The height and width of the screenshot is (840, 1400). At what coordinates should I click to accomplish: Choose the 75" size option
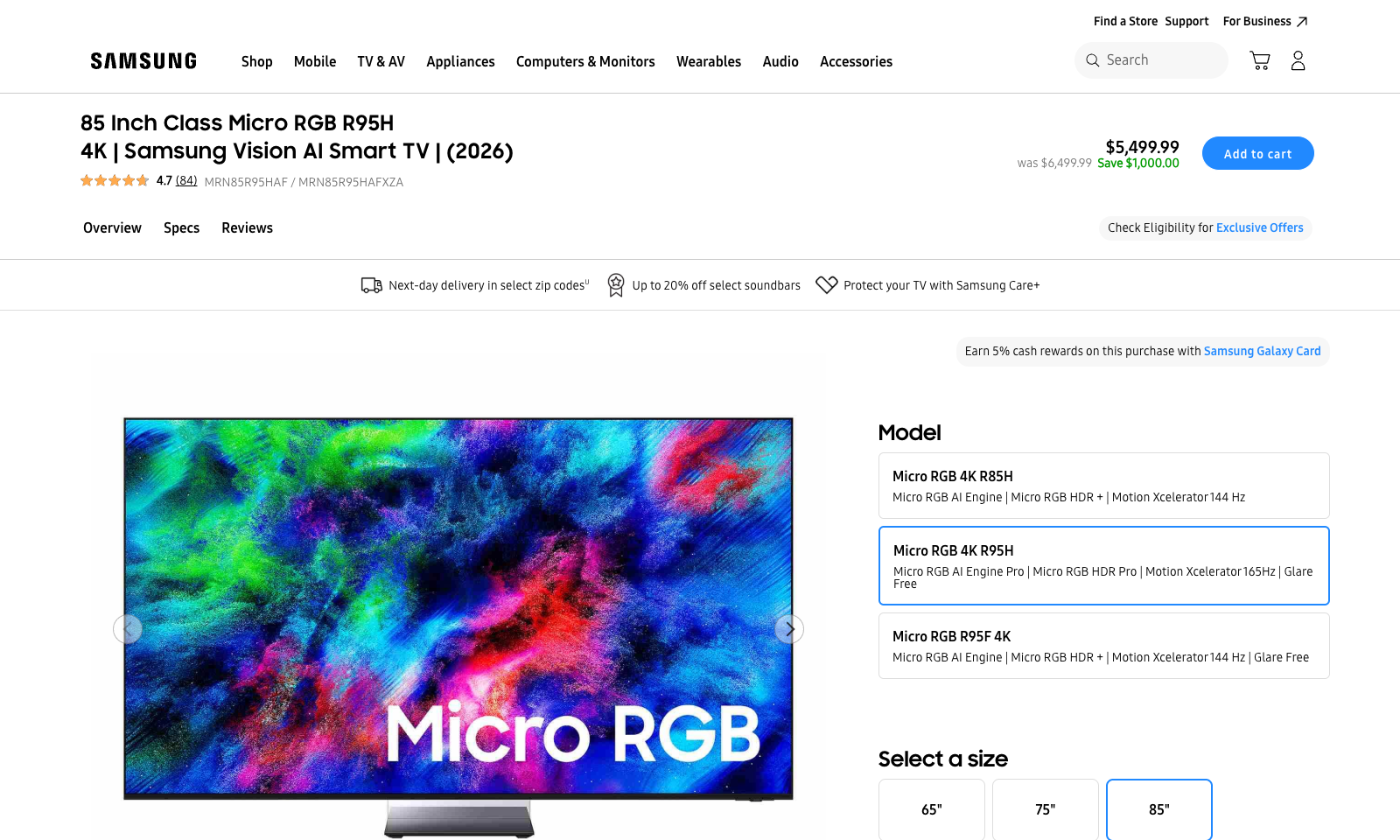click(1046, 809)
